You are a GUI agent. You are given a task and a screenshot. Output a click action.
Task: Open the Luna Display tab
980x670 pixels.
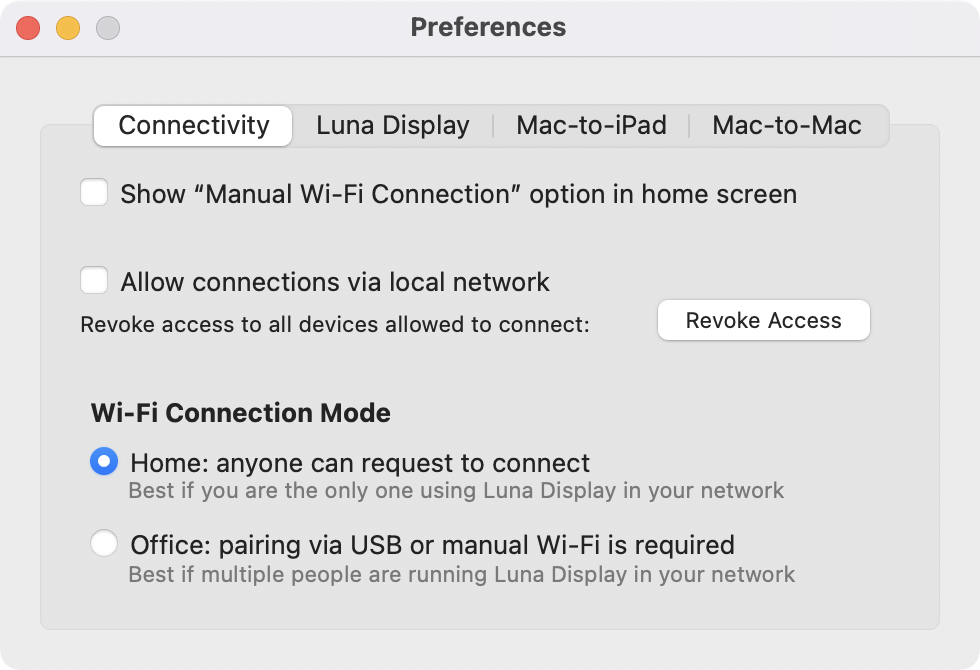393,126
